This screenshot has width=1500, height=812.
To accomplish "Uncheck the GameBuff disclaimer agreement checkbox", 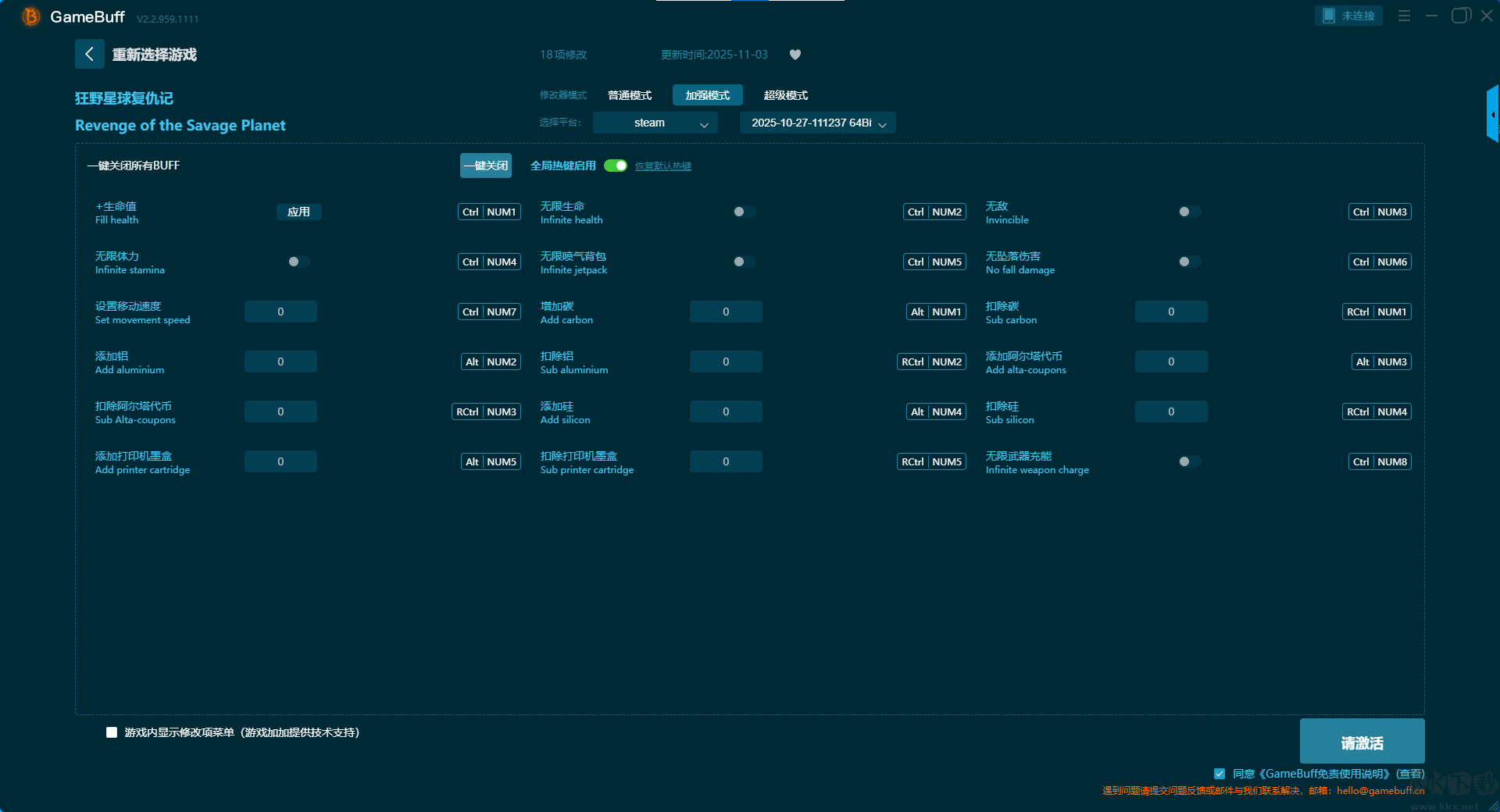I will [x=1220, y=774].
